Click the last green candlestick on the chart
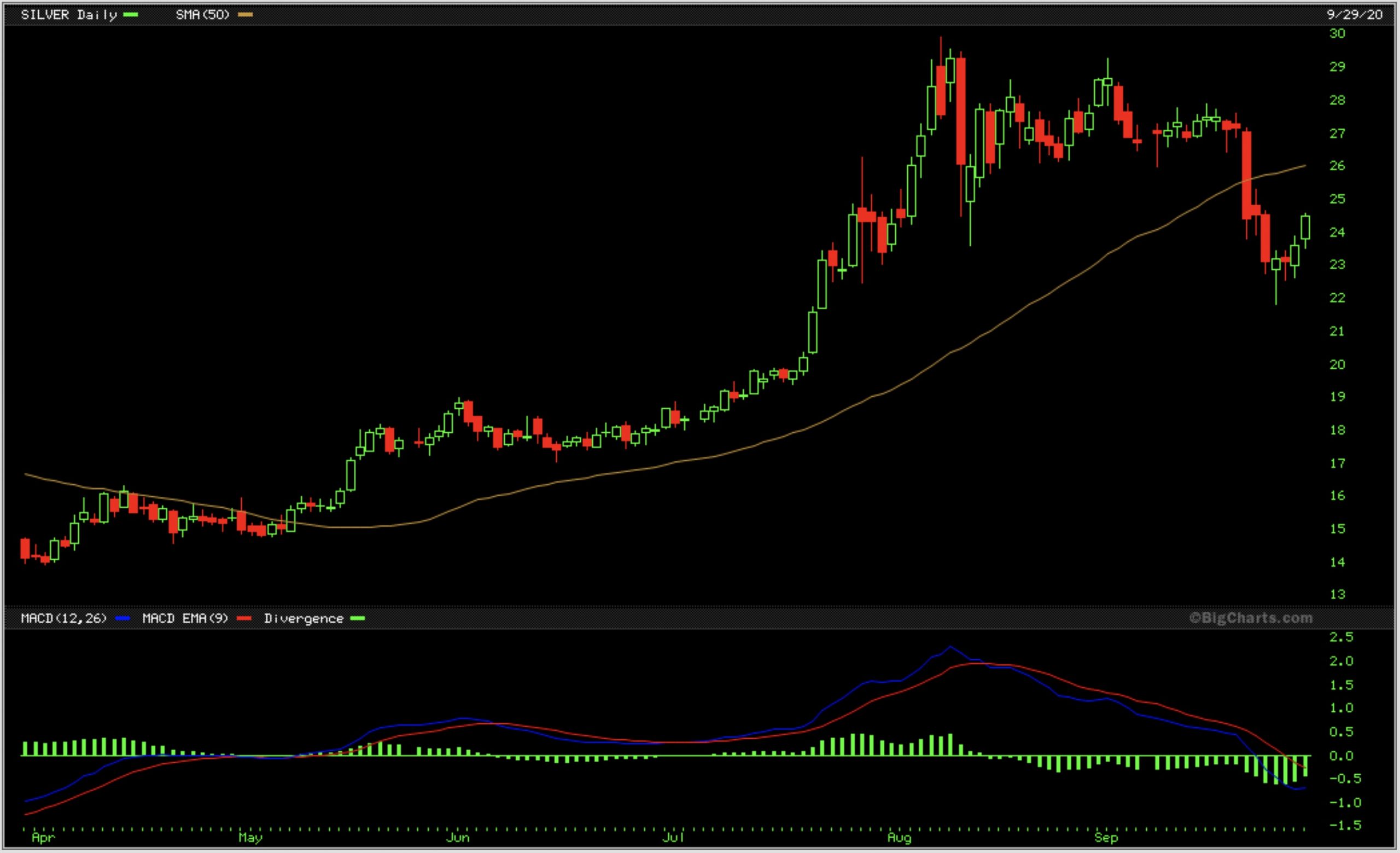Screen dimensions: 1400x853 (x=1305, y=227)
